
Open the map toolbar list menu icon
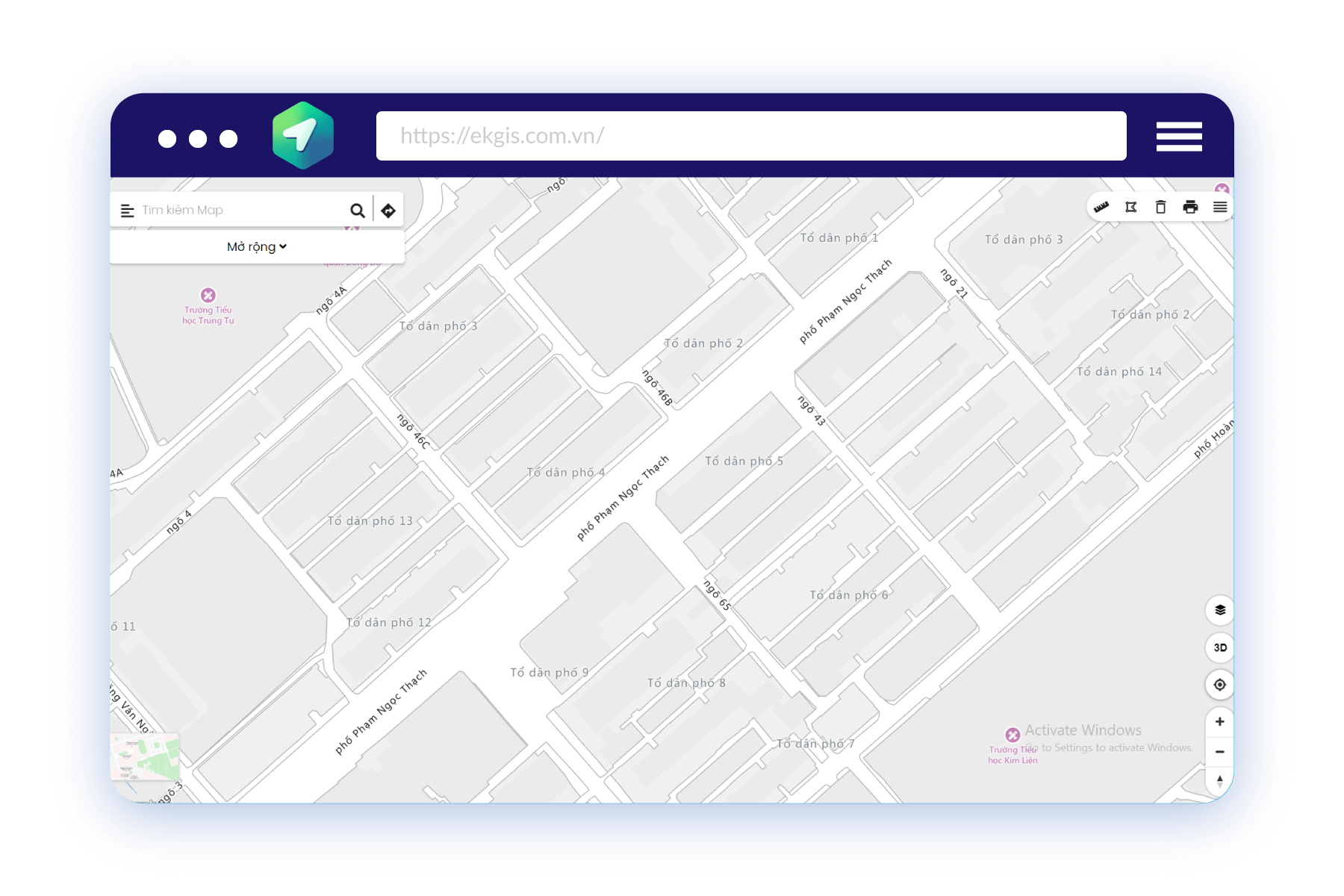coord(1220,208)
